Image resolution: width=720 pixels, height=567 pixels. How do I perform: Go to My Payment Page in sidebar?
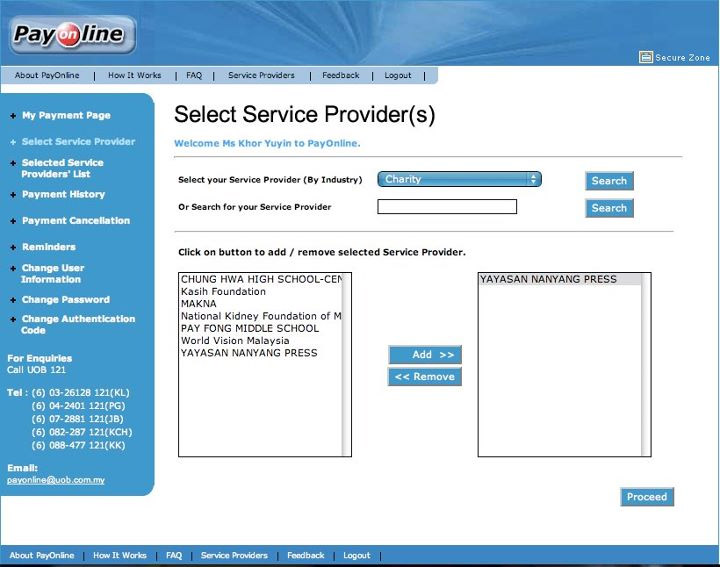pyautogui.click(x=66, y=115)
